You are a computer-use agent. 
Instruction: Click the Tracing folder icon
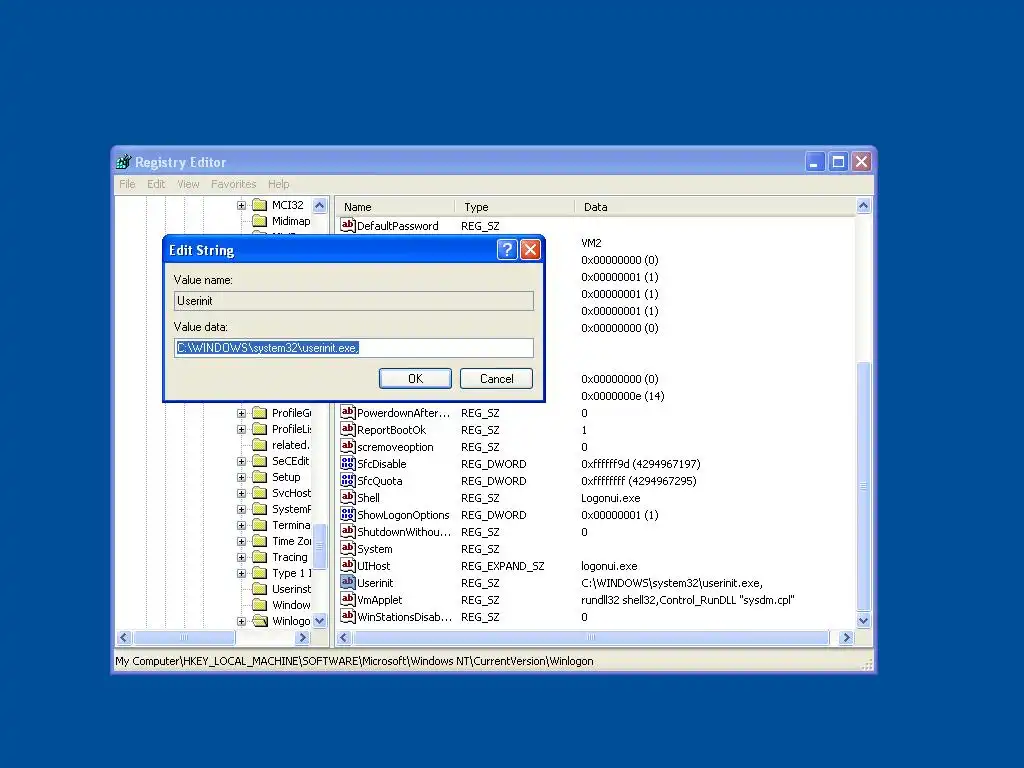tap(260, 557)
